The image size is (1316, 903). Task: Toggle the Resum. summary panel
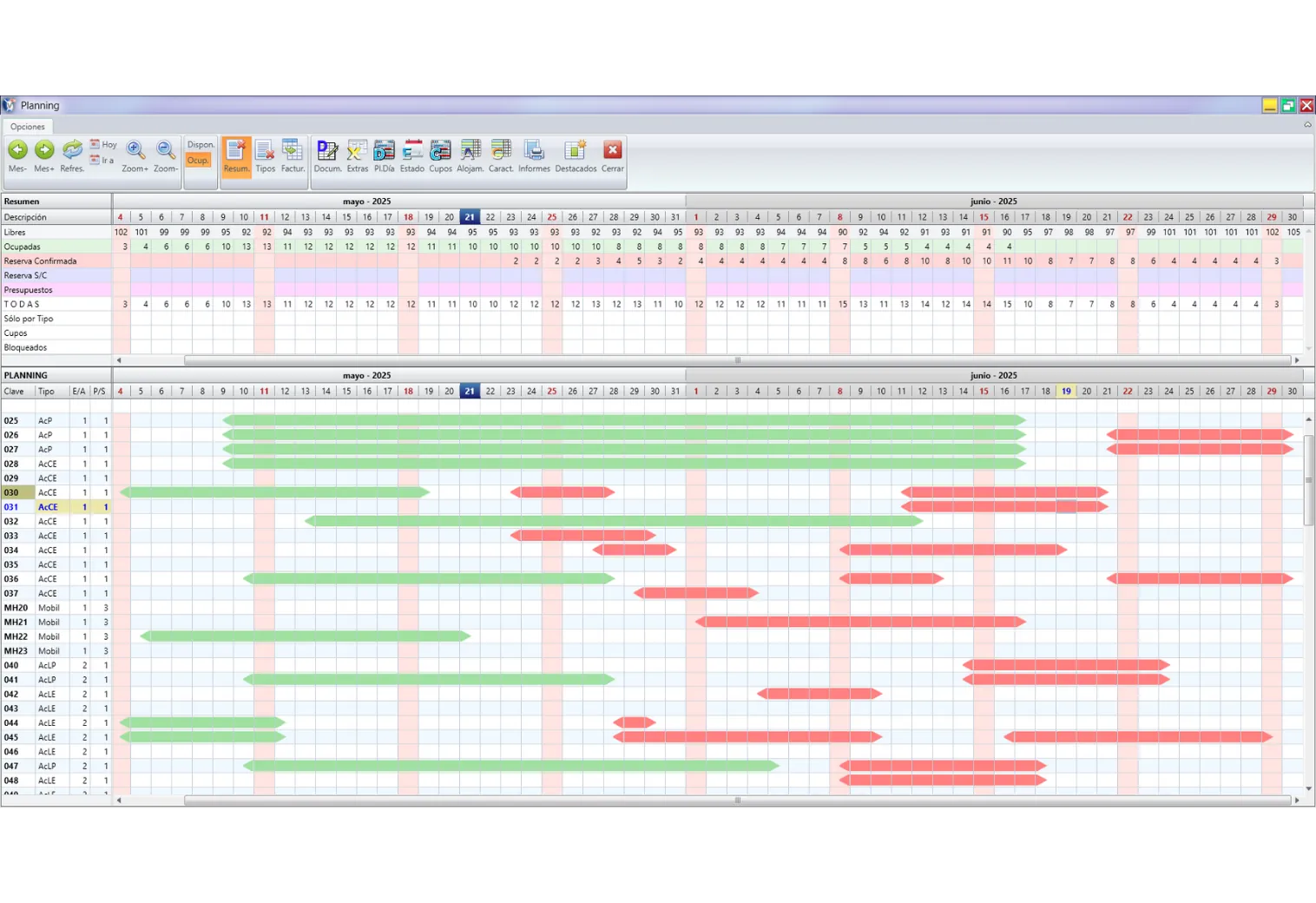(236, 156)
